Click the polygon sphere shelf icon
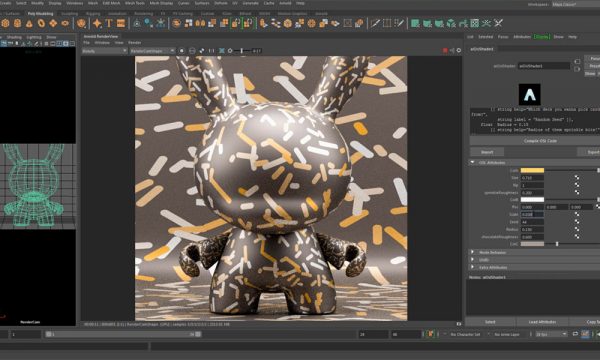This screenshot has height=360, width=600. tap(5, 23)
